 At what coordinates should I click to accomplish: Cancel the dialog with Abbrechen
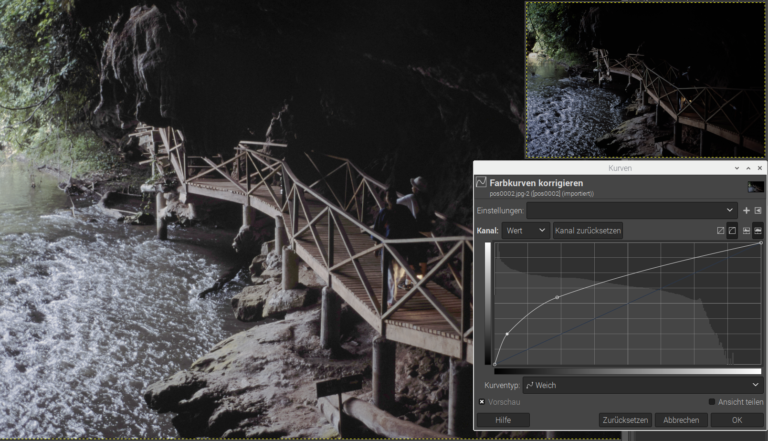(x=681, y=420)
